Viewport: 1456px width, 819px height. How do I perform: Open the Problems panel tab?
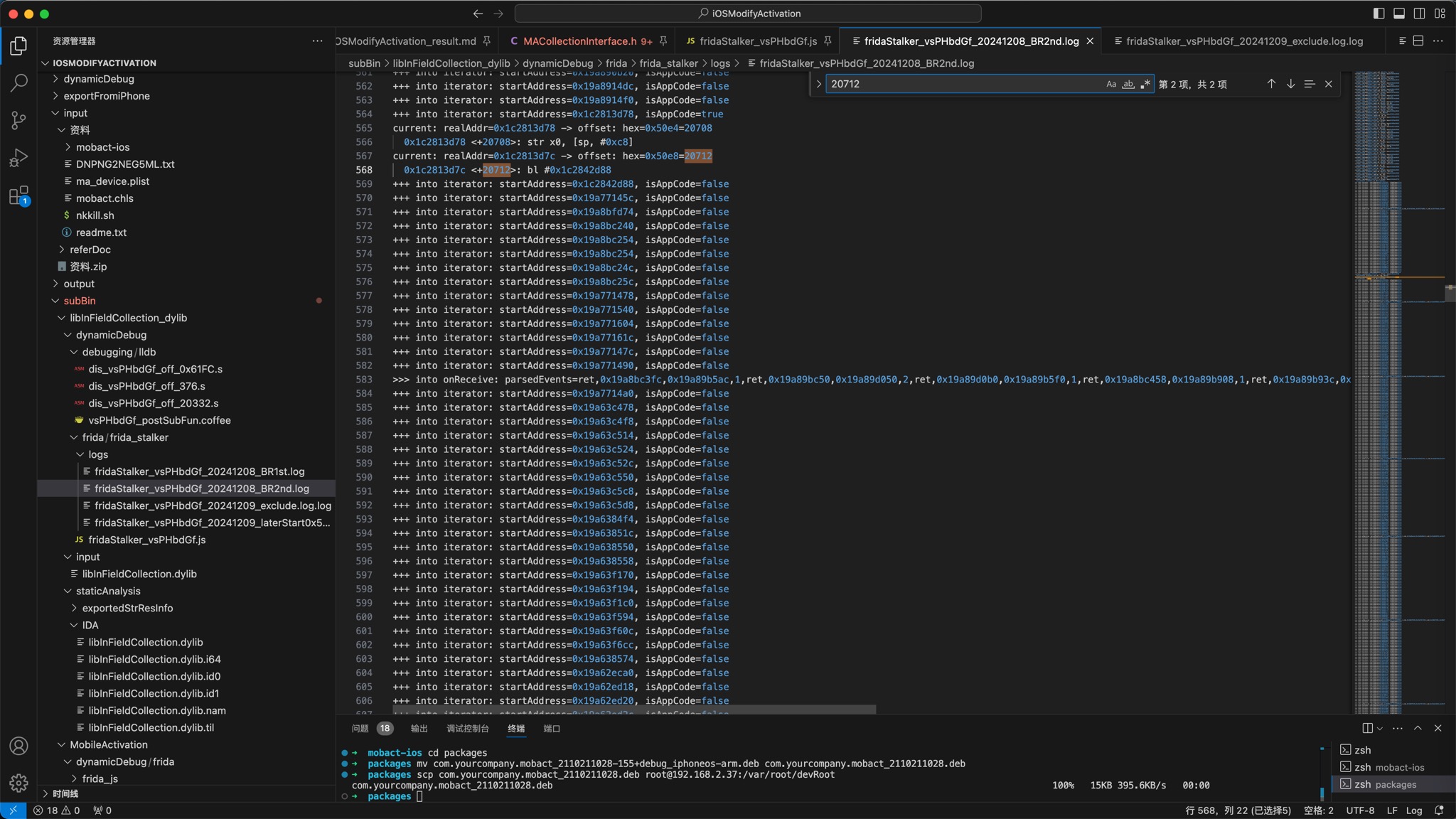pos(372,728)
